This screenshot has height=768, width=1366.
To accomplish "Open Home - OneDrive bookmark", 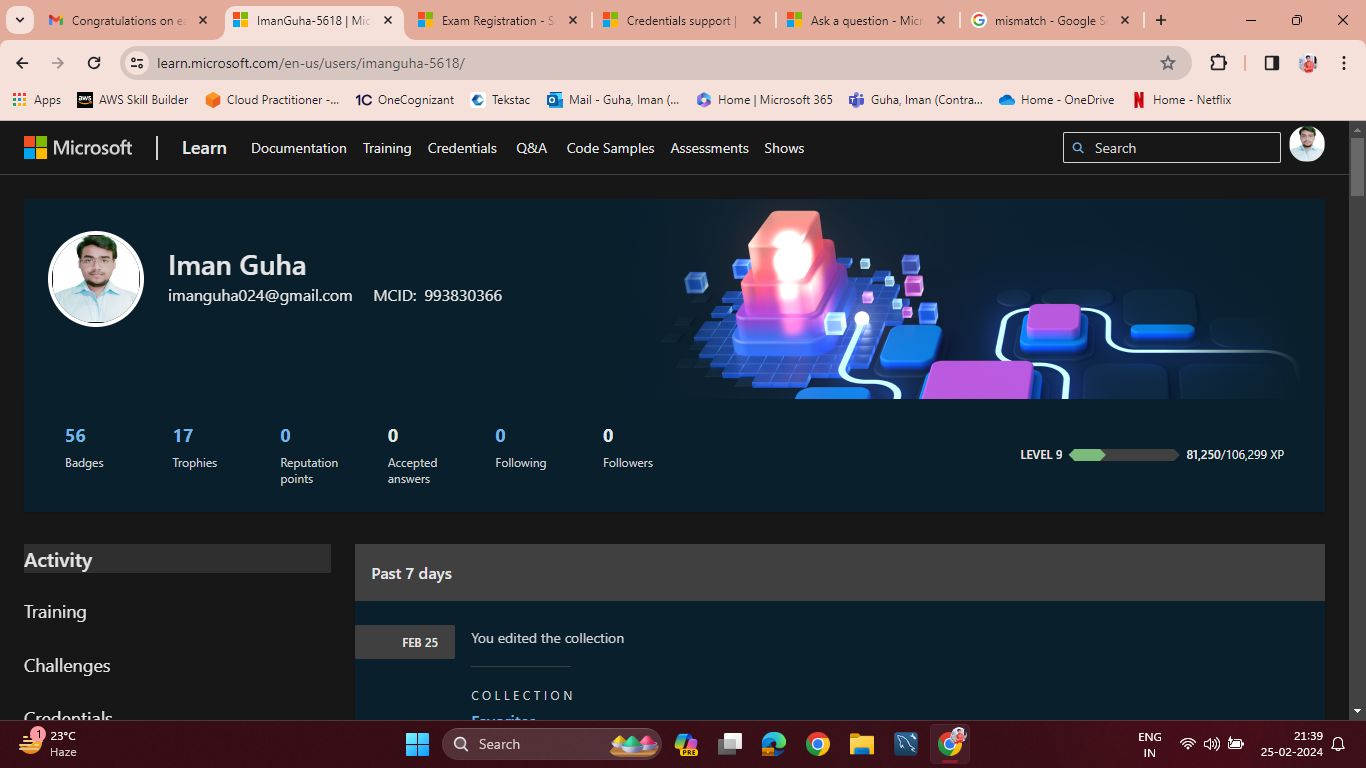I will (x=1057, y=100).
